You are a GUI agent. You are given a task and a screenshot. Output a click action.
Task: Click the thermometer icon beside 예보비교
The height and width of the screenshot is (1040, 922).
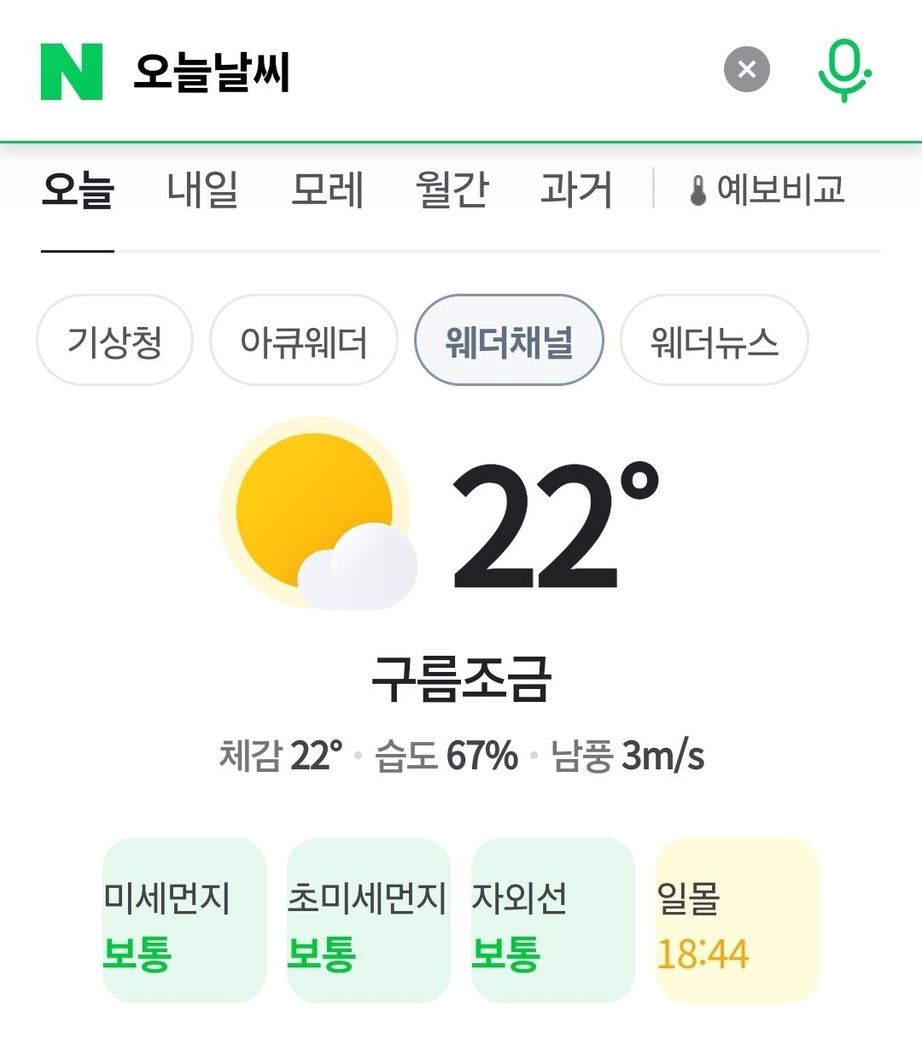[x=698, y=190]
